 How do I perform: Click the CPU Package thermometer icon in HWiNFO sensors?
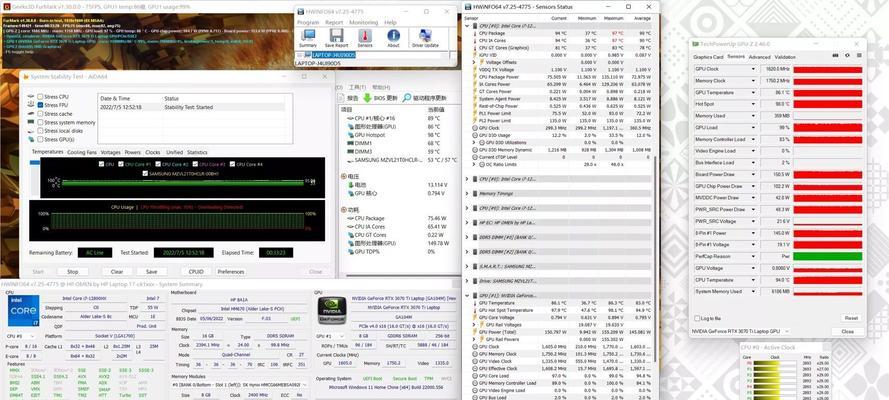[x=475, y=33]
